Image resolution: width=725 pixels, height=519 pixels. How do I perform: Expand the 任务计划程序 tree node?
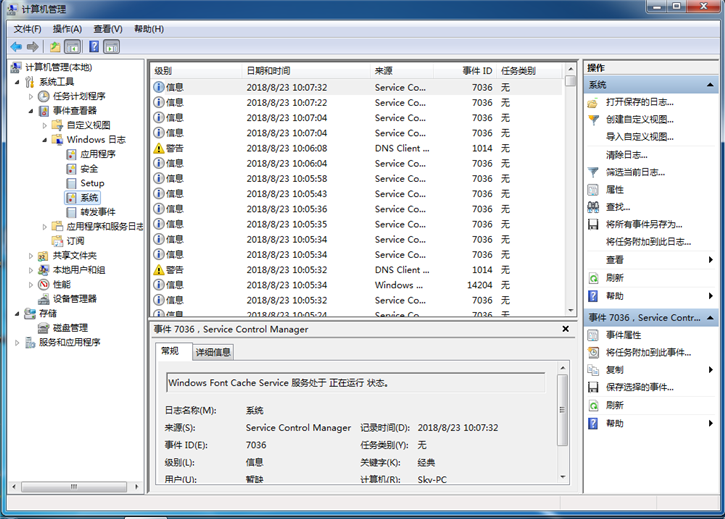click(31, 96)
